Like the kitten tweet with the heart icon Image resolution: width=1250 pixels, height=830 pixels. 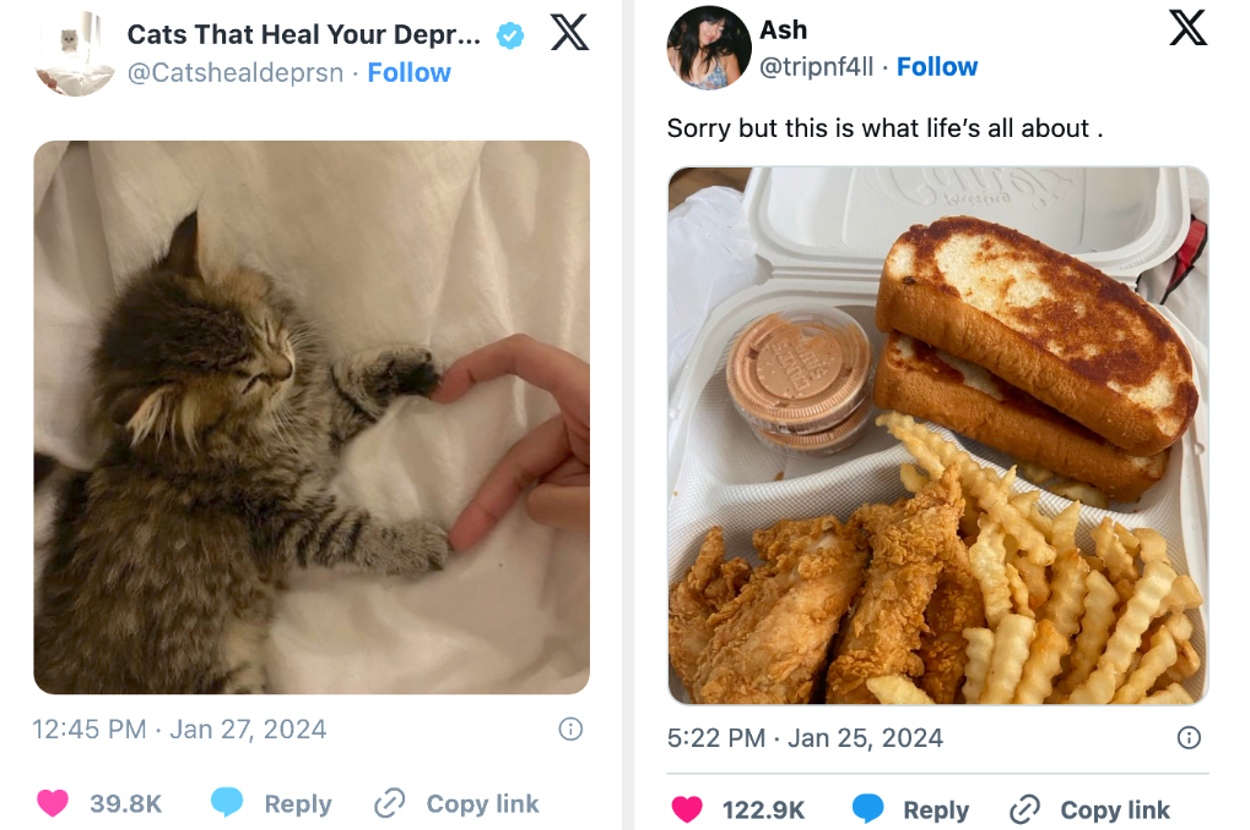(x=53, y=803)
